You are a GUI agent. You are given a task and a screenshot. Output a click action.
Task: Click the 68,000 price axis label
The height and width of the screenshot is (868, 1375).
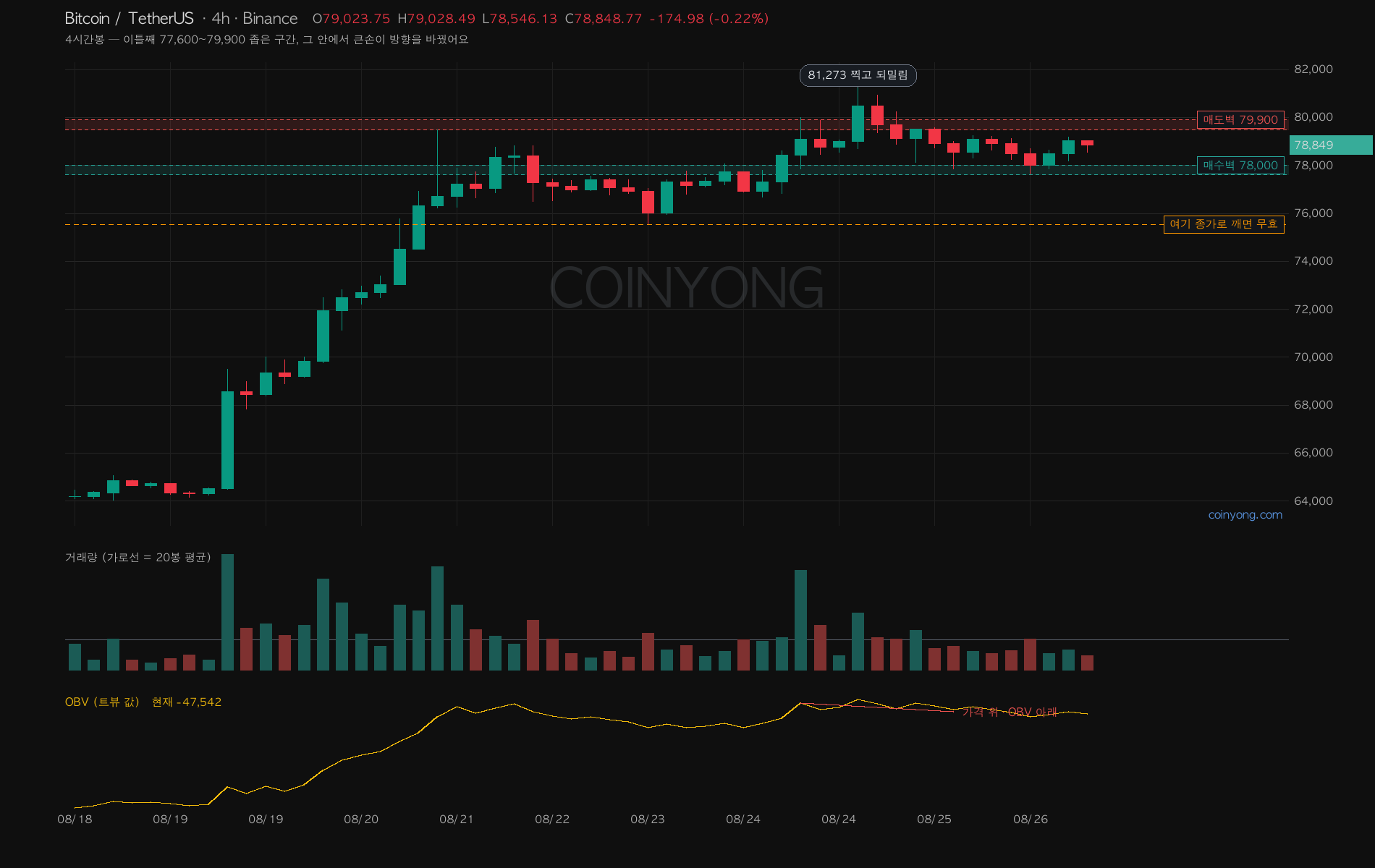[1313, 405]
